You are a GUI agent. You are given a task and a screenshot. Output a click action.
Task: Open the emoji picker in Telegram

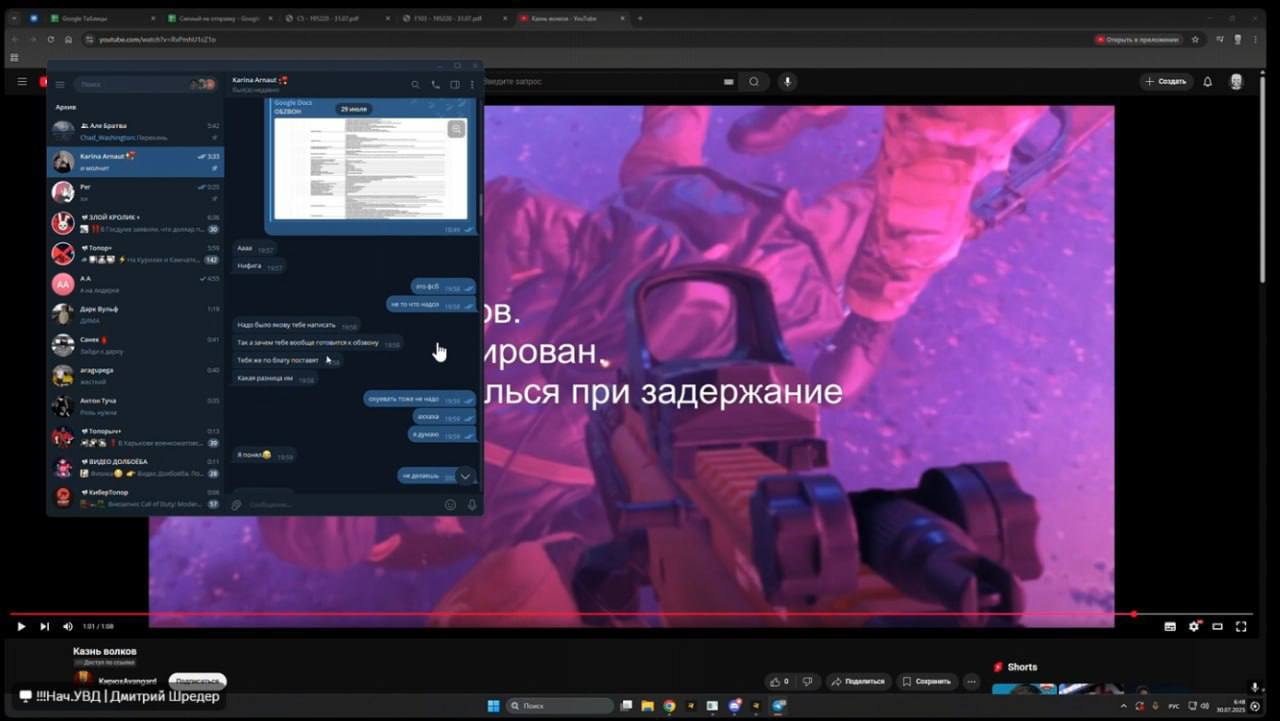[x=451, y=505]
